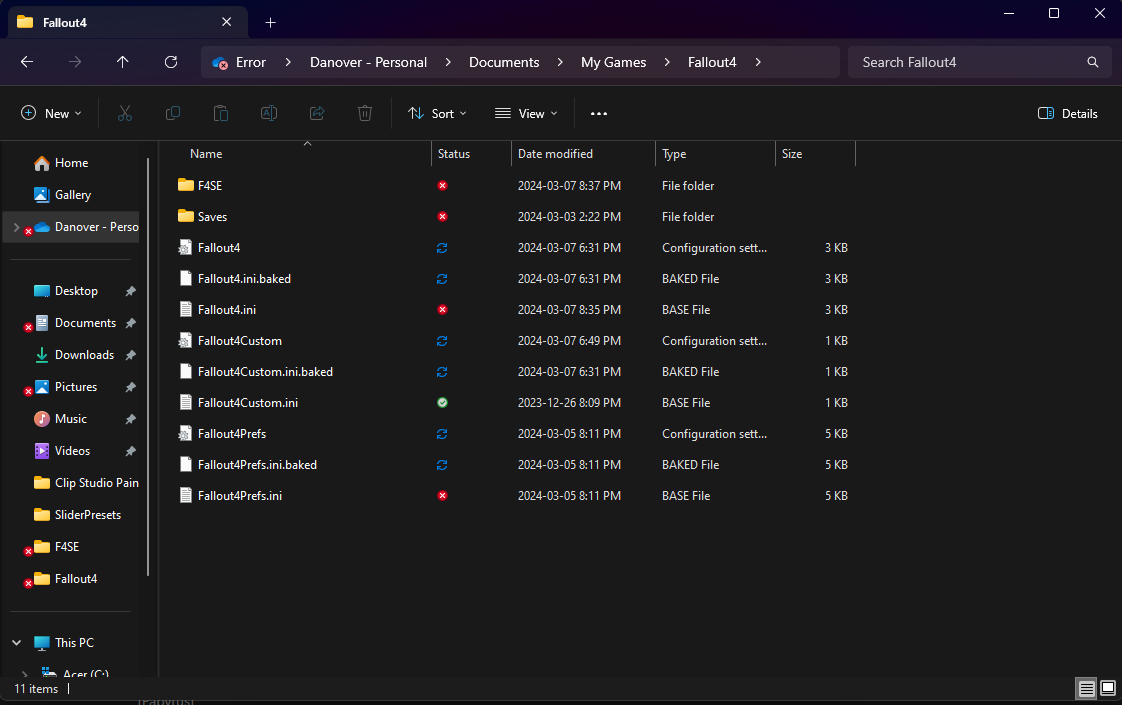Select the Fallout4.ini.baked file
This screenshot has height=705, width=1122.
click(244, 278)
